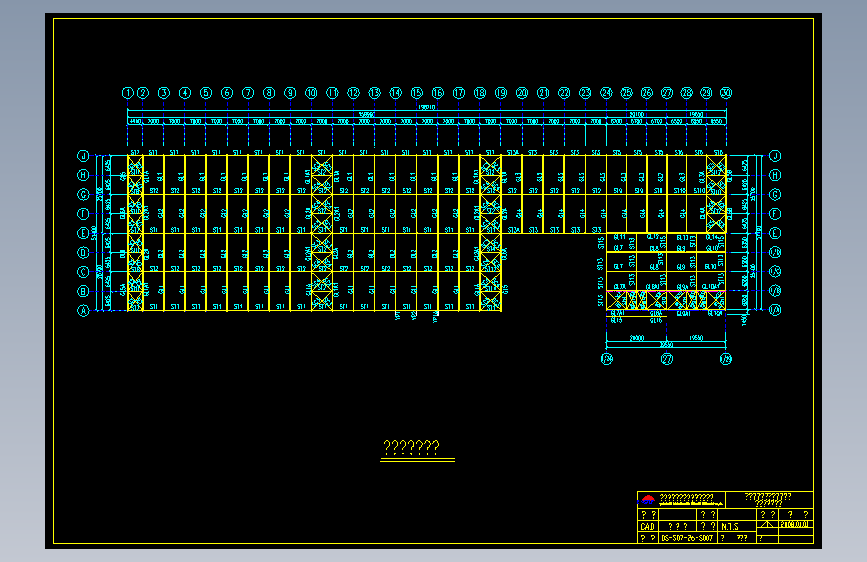867x562 pixels.
Task: Click the underlined ??????? drawing title
Action: pos(411,446)
